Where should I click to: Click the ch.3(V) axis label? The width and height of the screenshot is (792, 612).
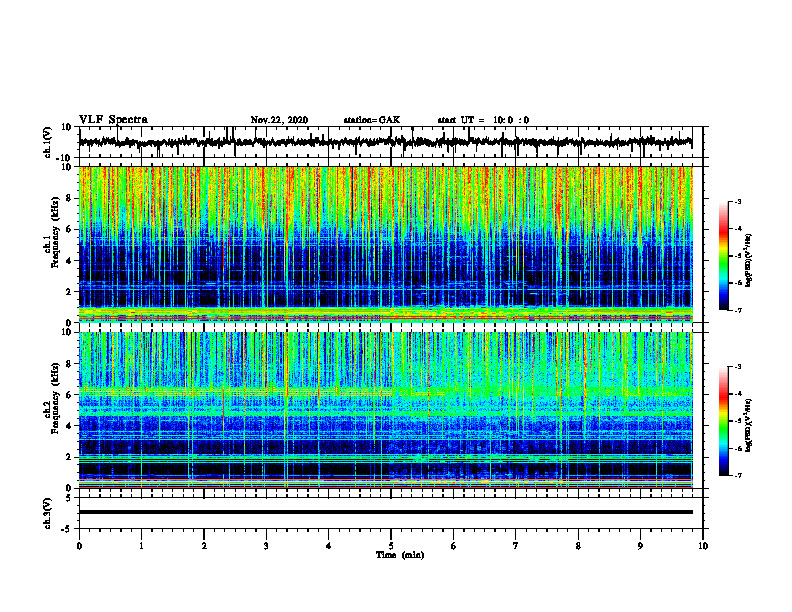coord(48,513)
